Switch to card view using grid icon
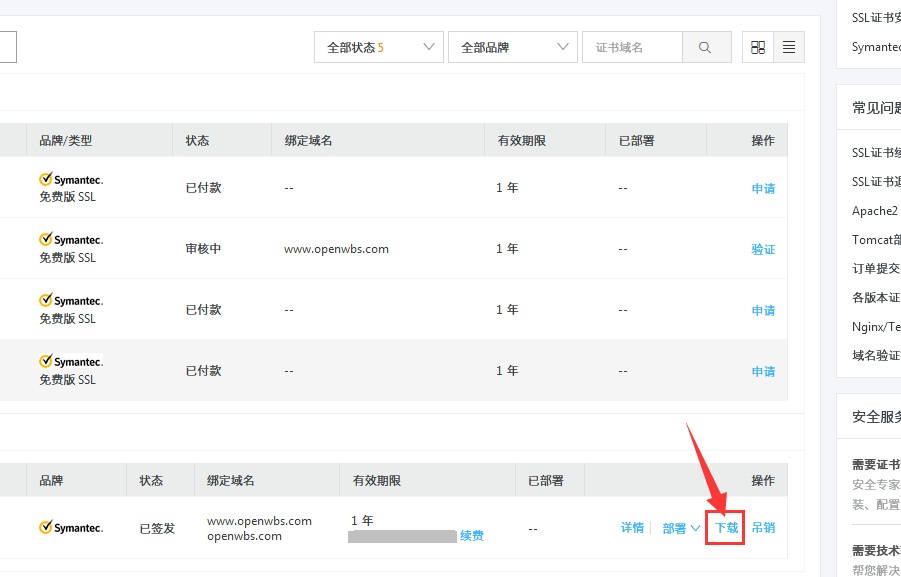The width and height of the screenshot is (901, 577). [758, 46]
